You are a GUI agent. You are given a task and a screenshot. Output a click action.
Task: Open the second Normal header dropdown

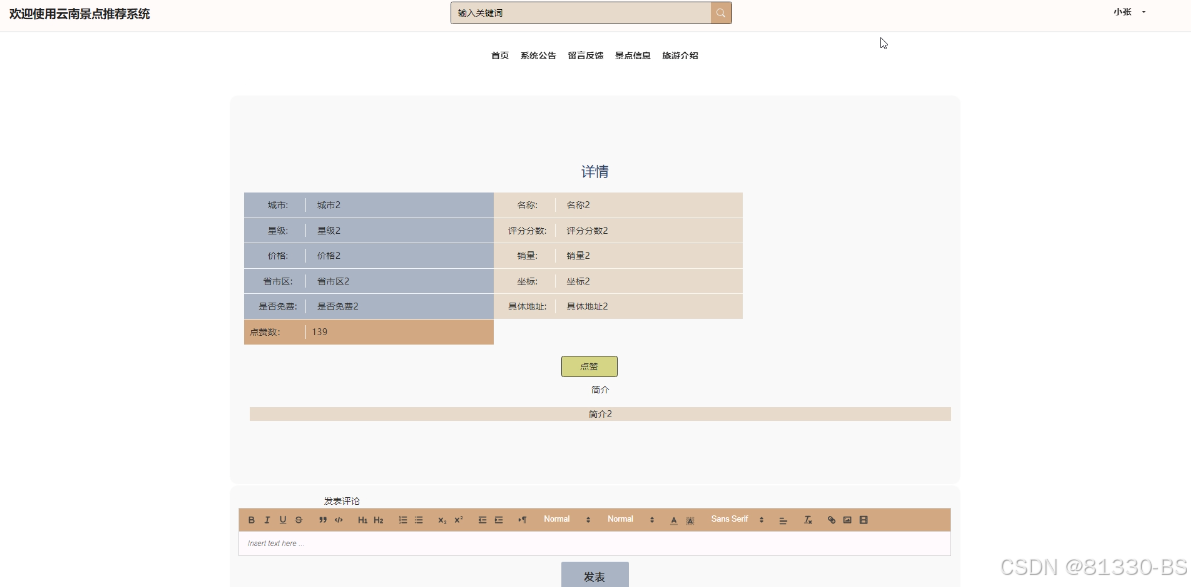click(631, 519)
